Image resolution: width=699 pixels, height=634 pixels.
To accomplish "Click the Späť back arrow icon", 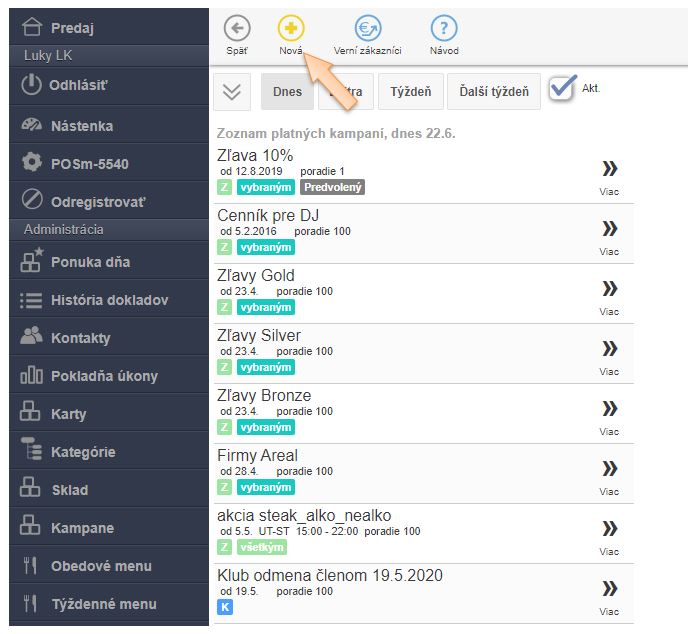I will pyautogui.click(x=236, y=29).
